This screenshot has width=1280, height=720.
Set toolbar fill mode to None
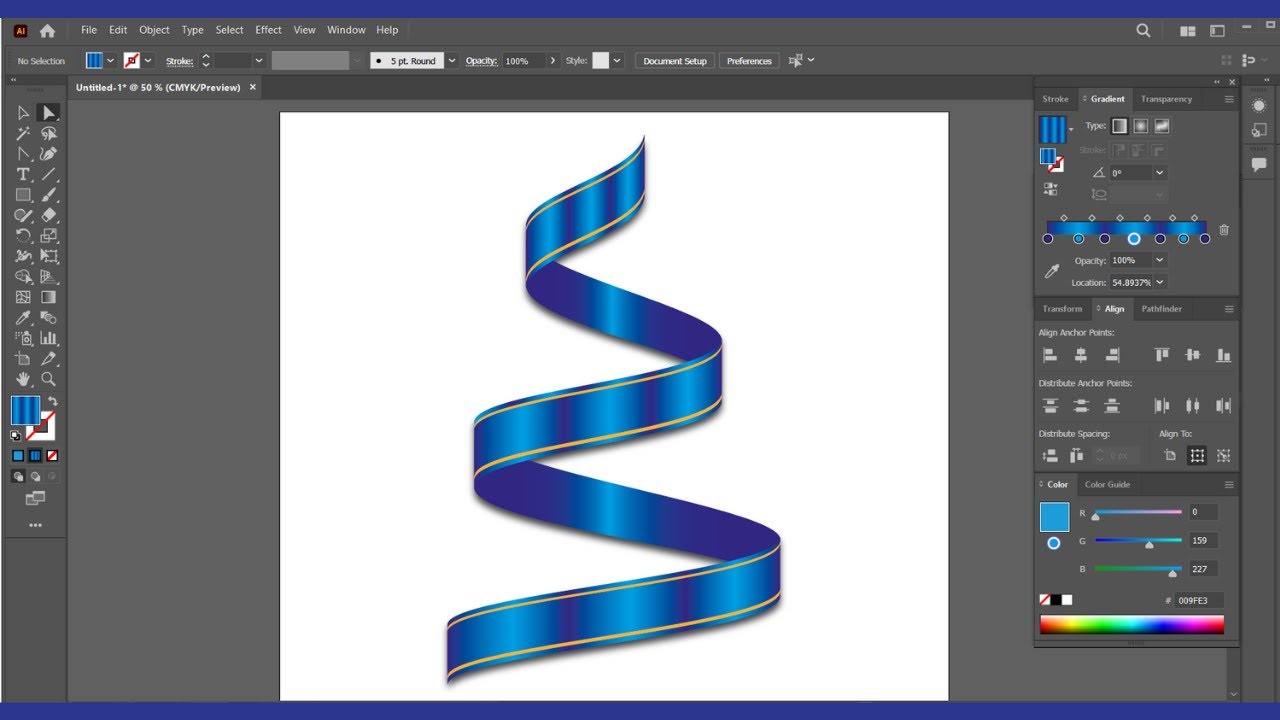(x=52, y=455)
